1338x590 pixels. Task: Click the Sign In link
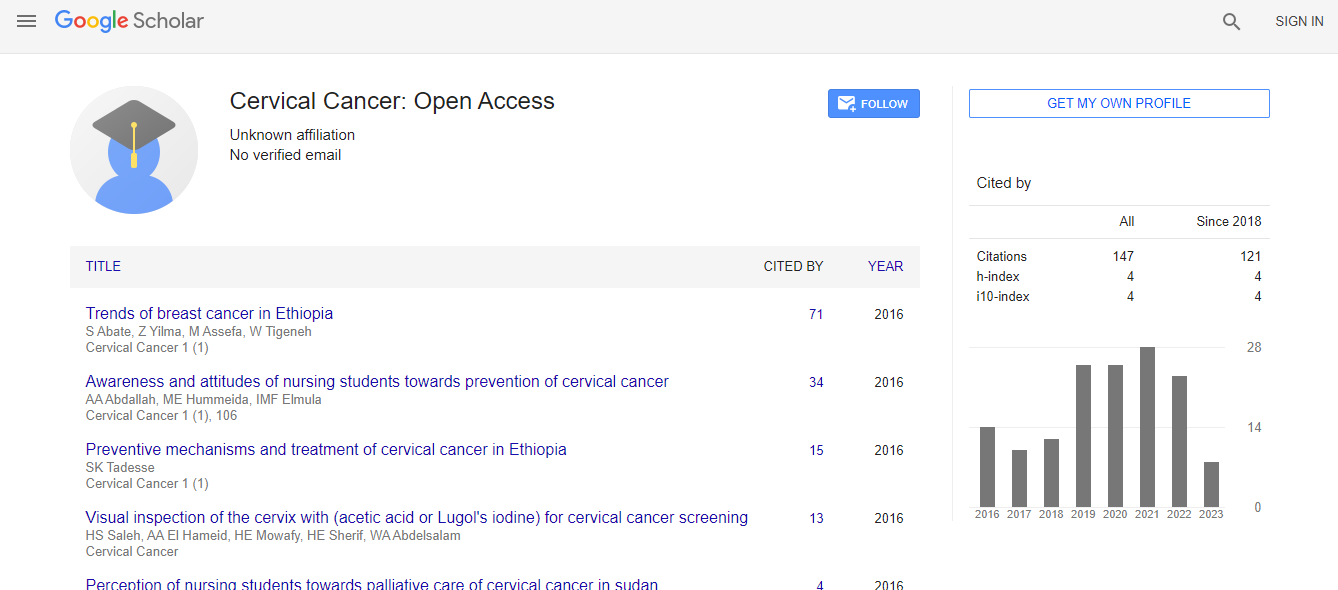(1298, 21)
